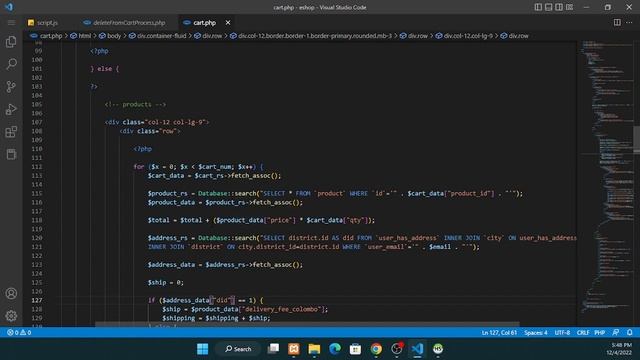This screenshot has width=640, height=360.
Task: Open notifications bell in status bar
Action: [629, 333]
